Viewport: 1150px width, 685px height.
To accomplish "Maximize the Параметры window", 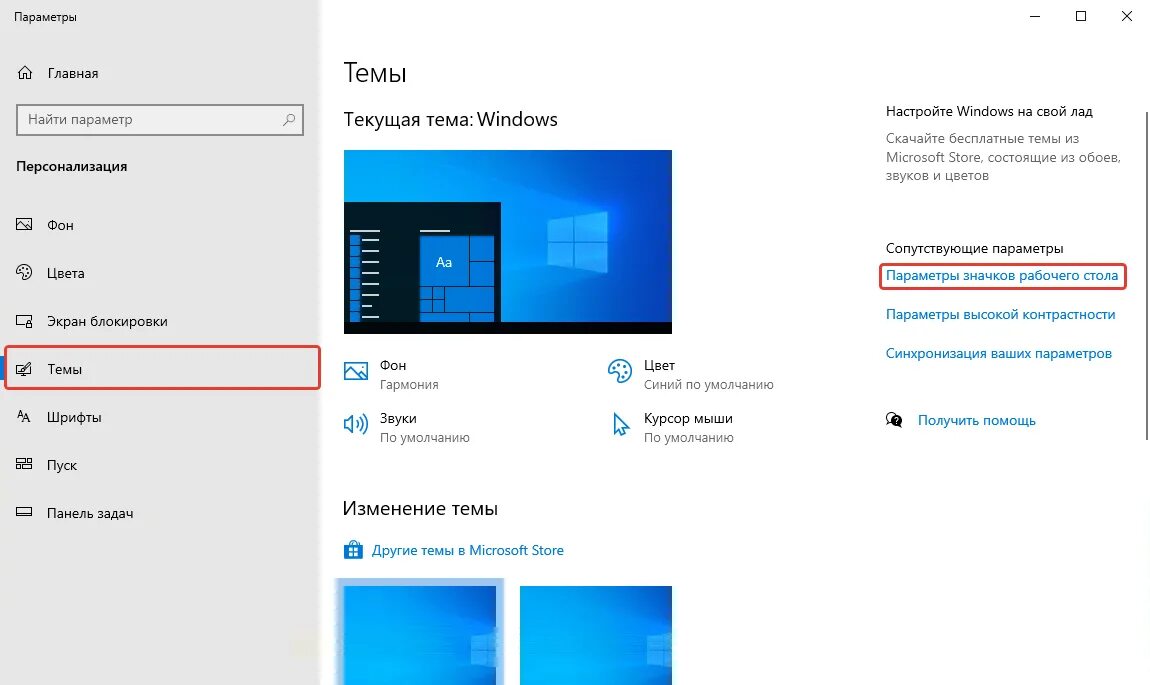I will (x=1081, y=16).
